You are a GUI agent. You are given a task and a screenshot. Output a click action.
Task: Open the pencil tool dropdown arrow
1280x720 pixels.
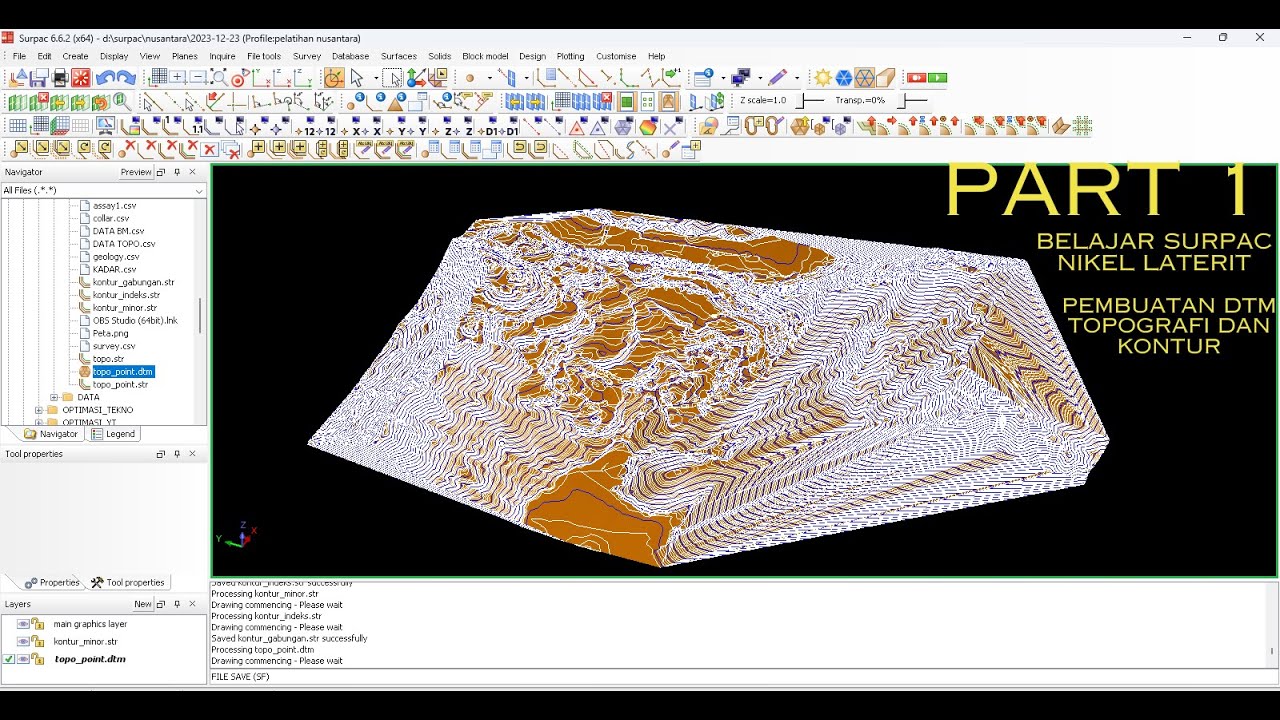pyautogui.click(x=797, y=77)
